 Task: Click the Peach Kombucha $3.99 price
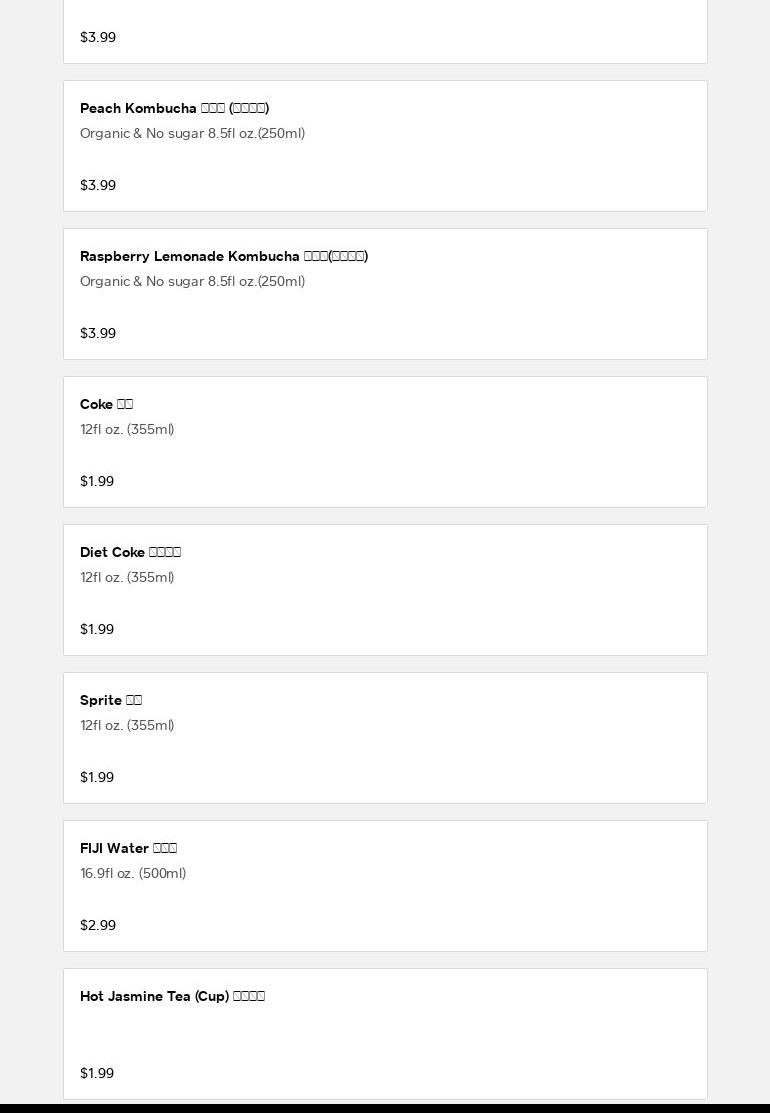pyautogui.click(x=98, y=185)
